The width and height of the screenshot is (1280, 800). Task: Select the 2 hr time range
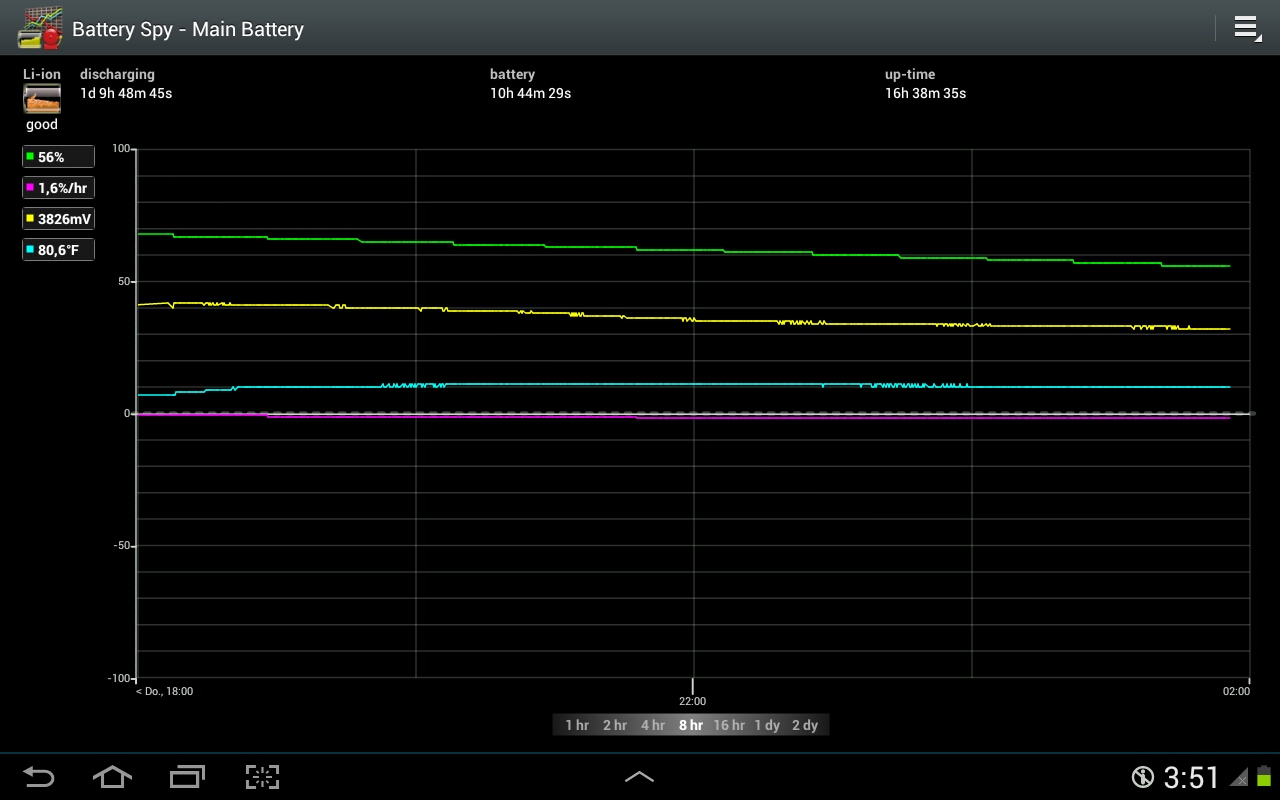615,725
